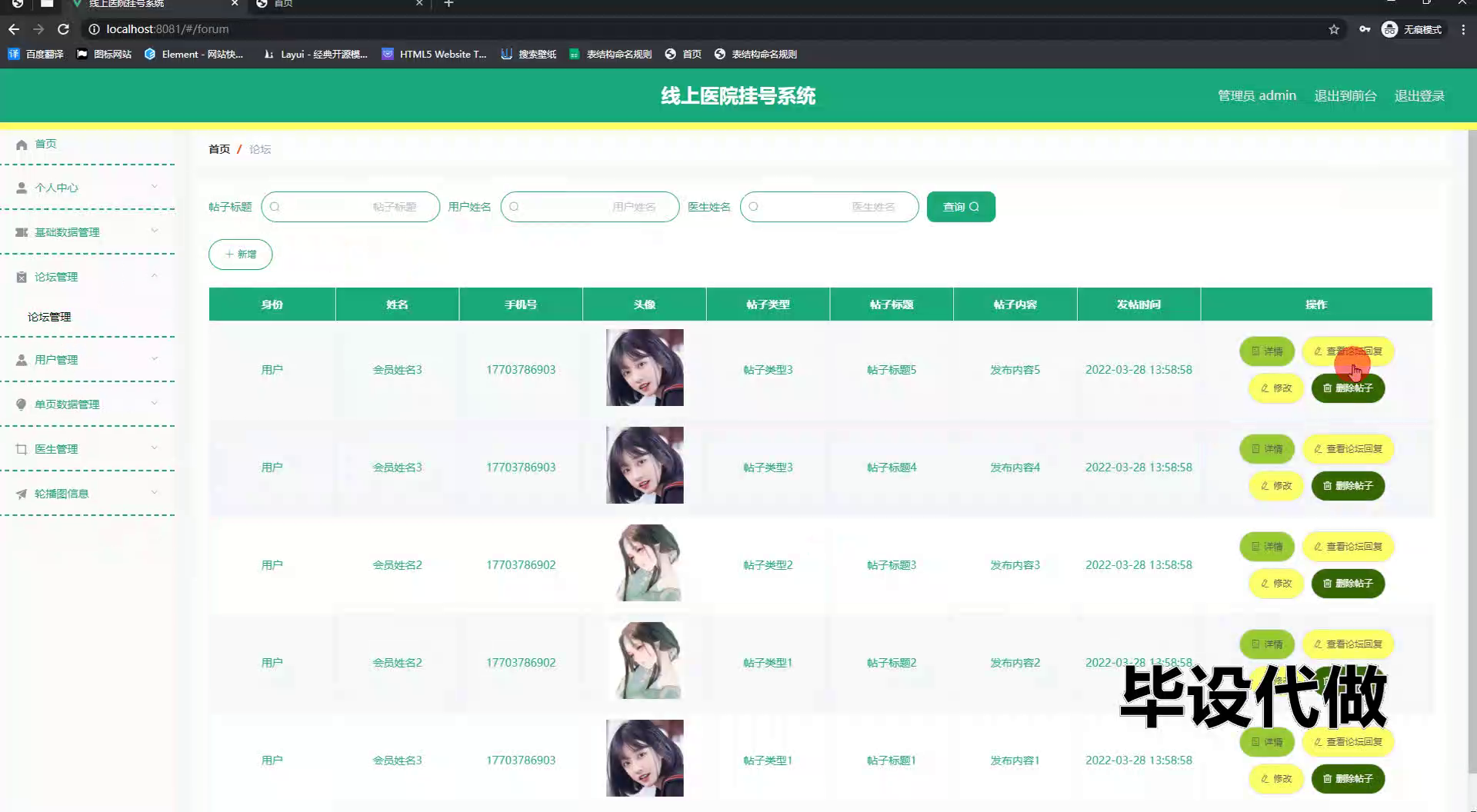Image resolution: width=1477 pixels, height=812 pixels.
Task: Click the browser back arrow
Action: point(14,29)
